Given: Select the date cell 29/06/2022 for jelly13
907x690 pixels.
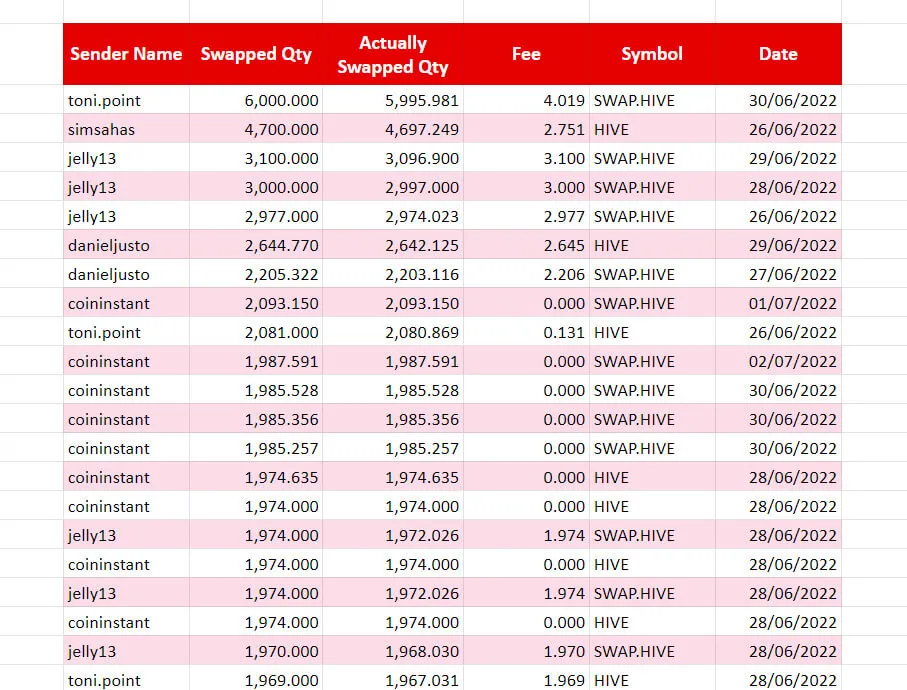Looking at the screenshot, I should (x=778, y=157).
